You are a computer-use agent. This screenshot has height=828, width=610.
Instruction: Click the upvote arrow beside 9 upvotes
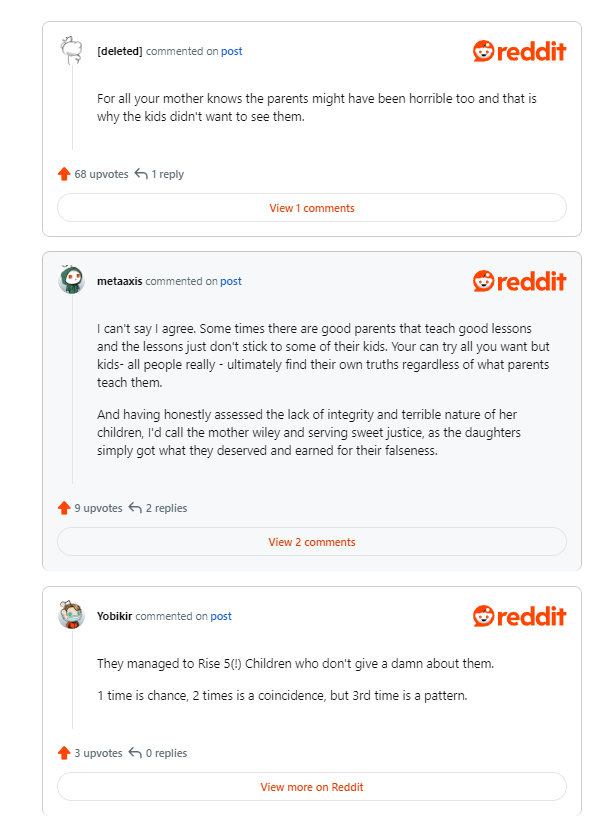(x=65, y=508)
